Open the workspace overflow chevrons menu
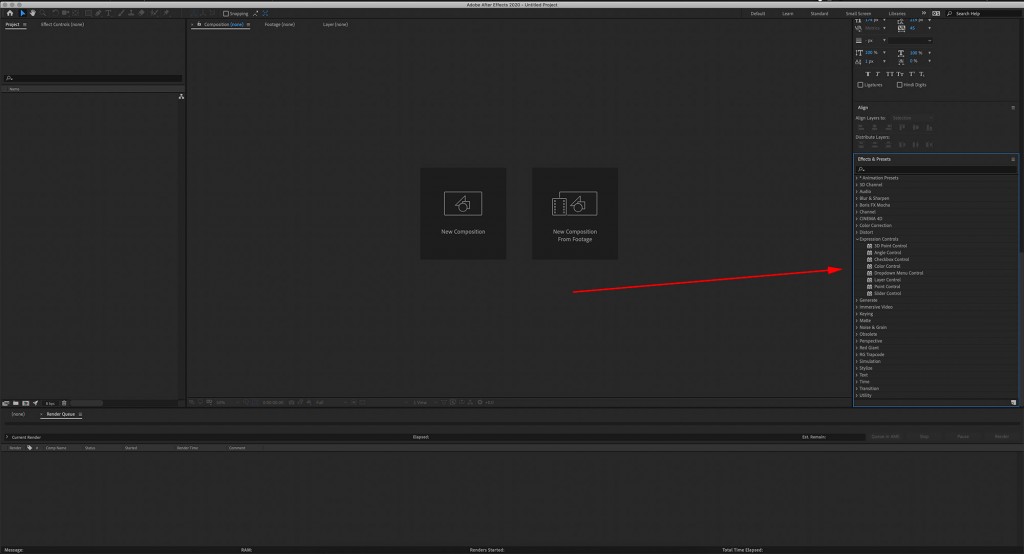 click(x=923, y=13)
